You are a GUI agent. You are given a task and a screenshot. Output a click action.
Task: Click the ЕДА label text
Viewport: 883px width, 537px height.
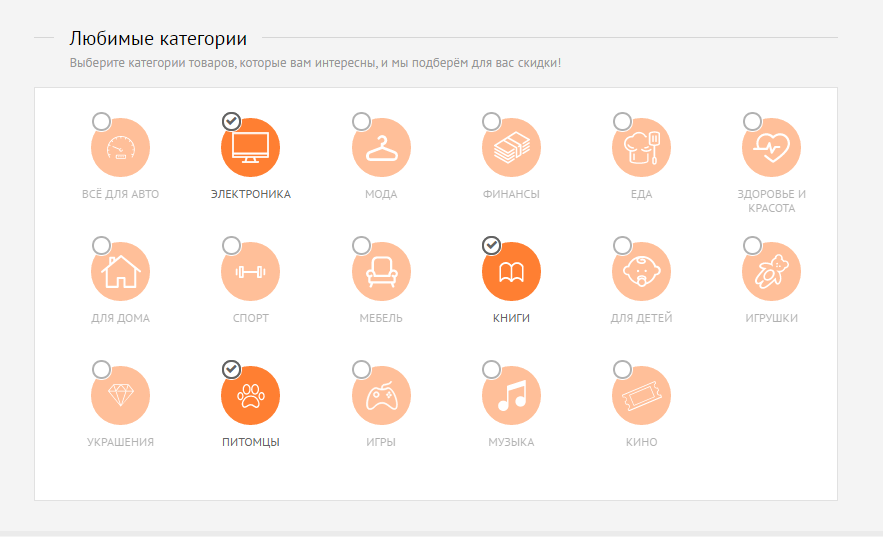[641, 194]
